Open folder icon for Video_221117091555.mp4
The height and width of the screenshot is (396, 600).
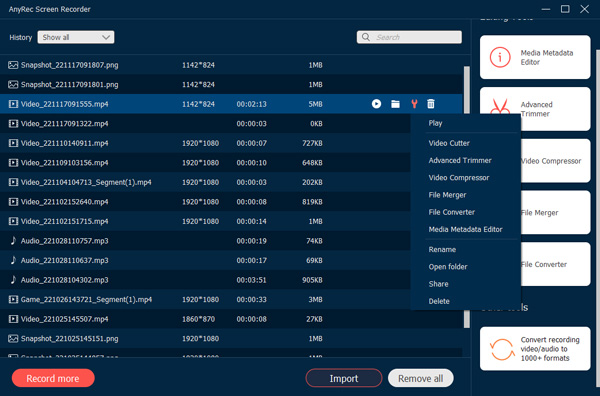tap(395, 104)
